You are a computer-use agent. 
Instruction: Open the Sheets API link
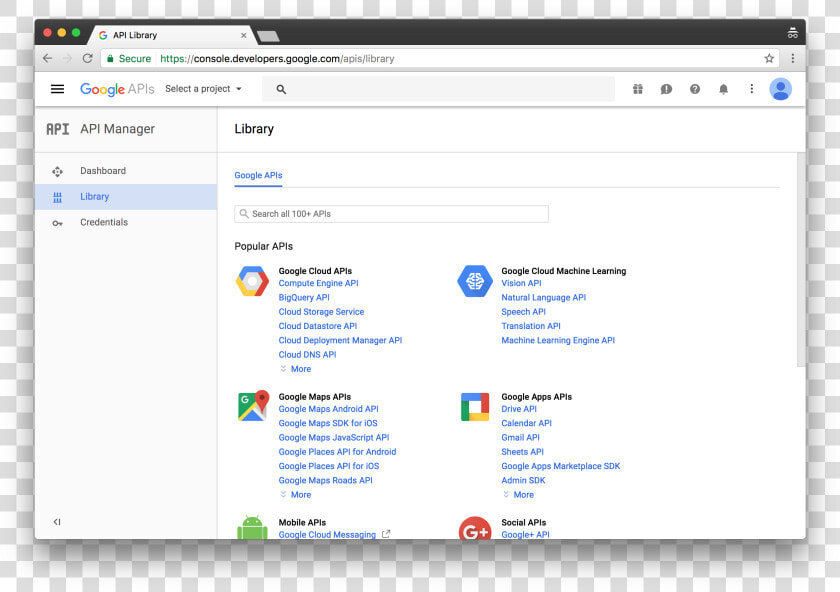522,452
